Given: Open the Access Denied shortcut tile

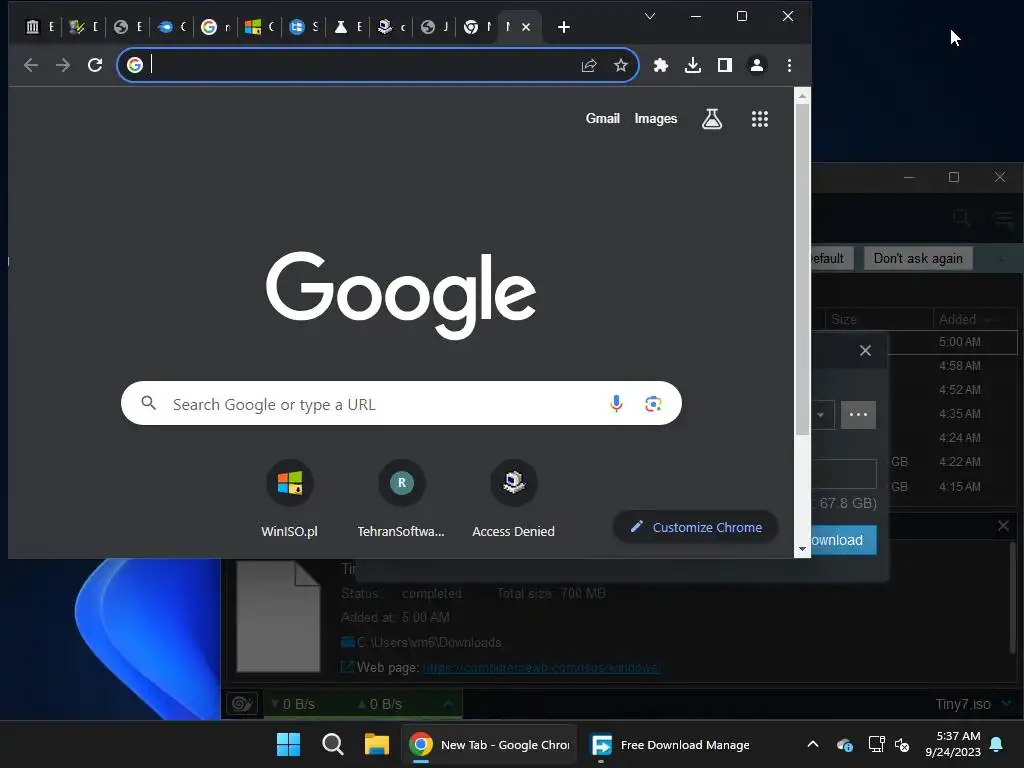Looking at the screenshot, I should coord(513,499).
